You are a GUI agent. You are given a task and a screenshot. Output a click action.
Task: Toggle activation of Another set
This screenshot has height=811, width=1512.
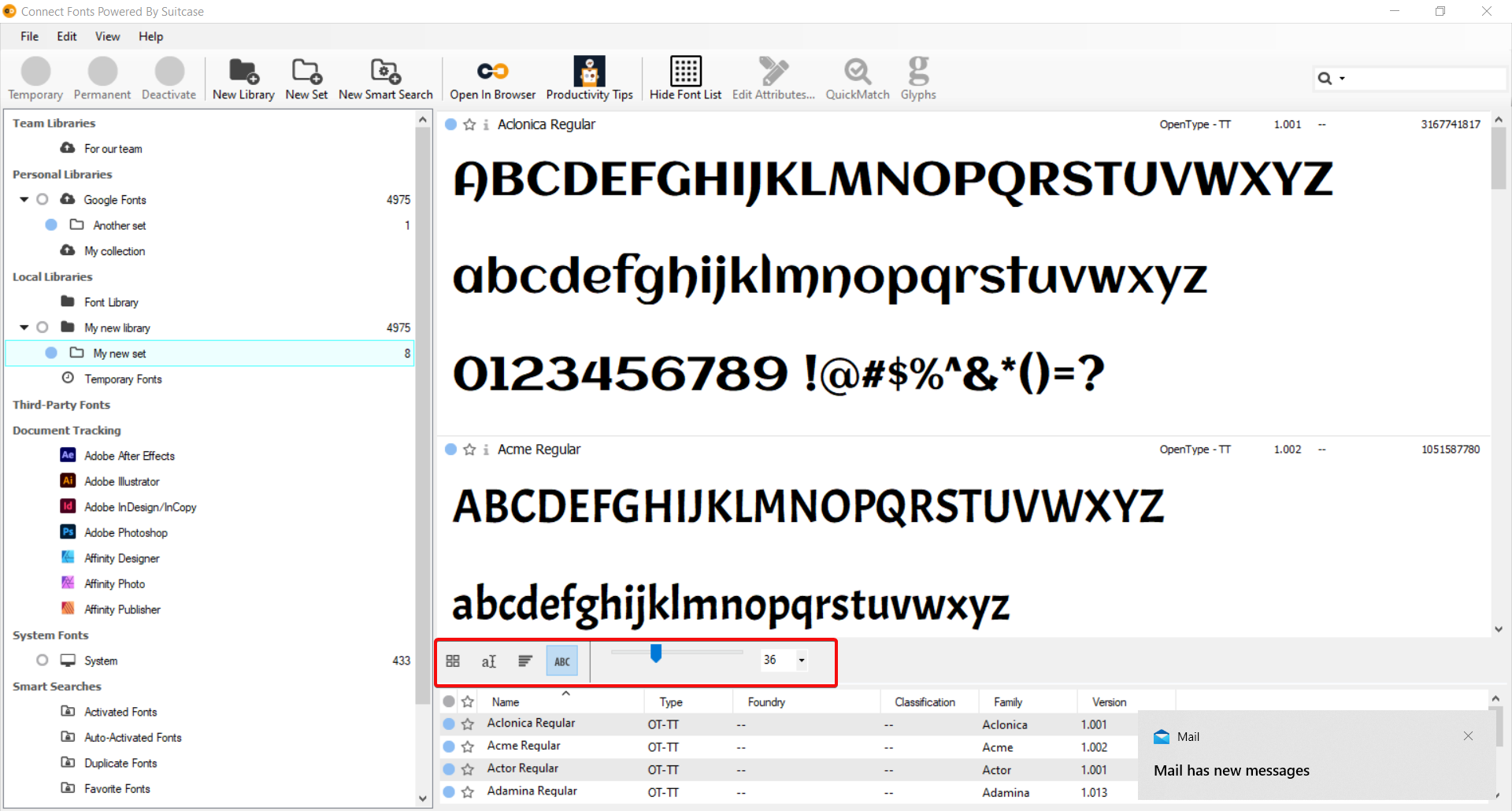tap(51, 224)
